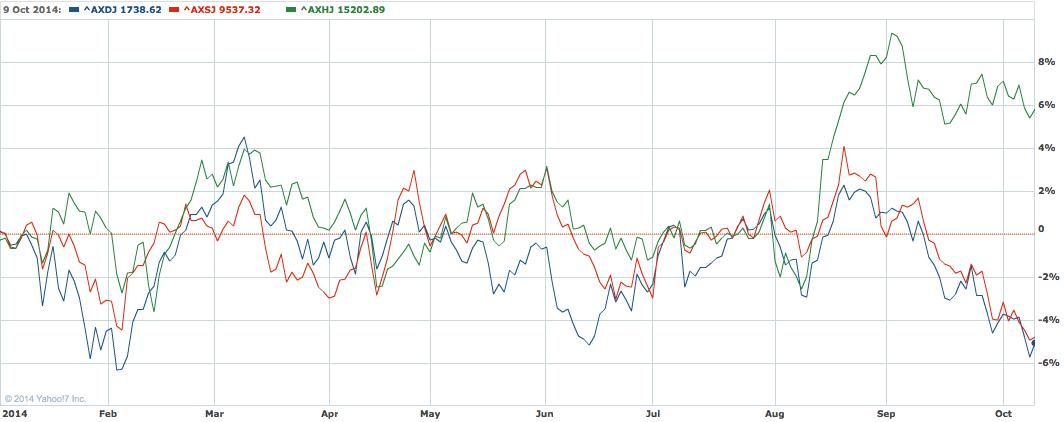Click the 0 baseline label on the right axis

pos(1043,228)
